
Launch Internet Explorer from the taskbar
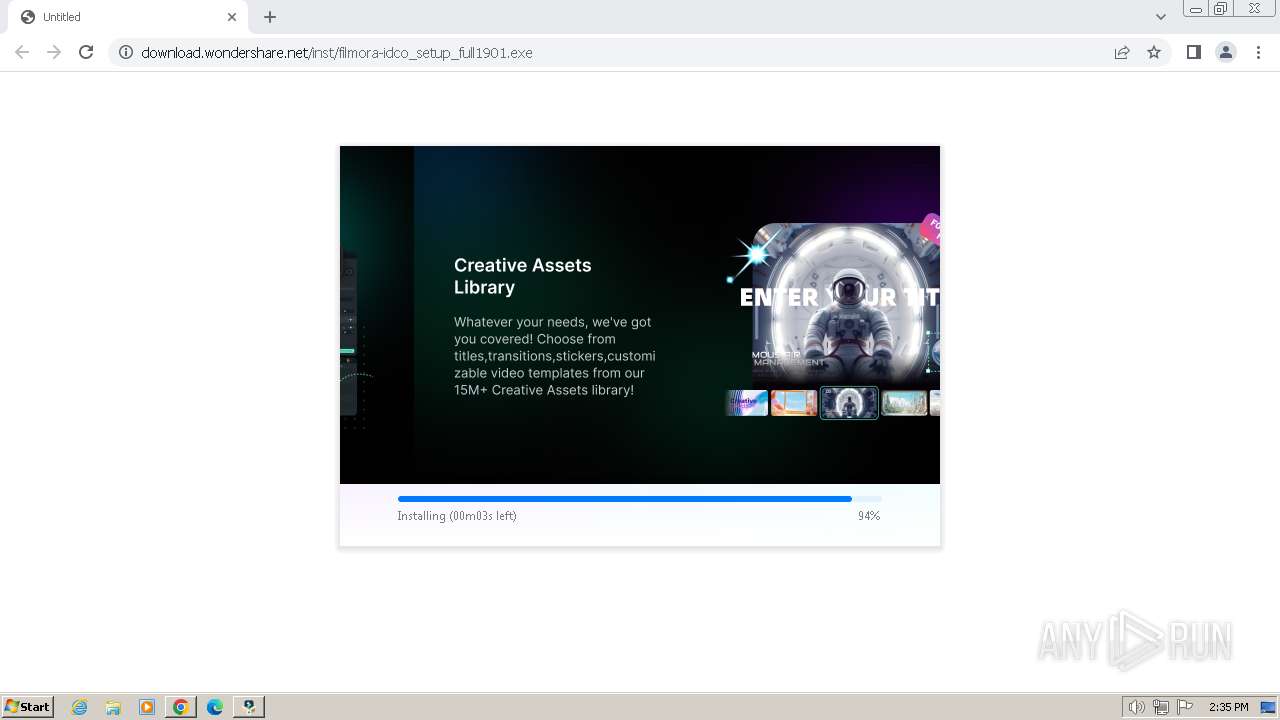point(80,707)
